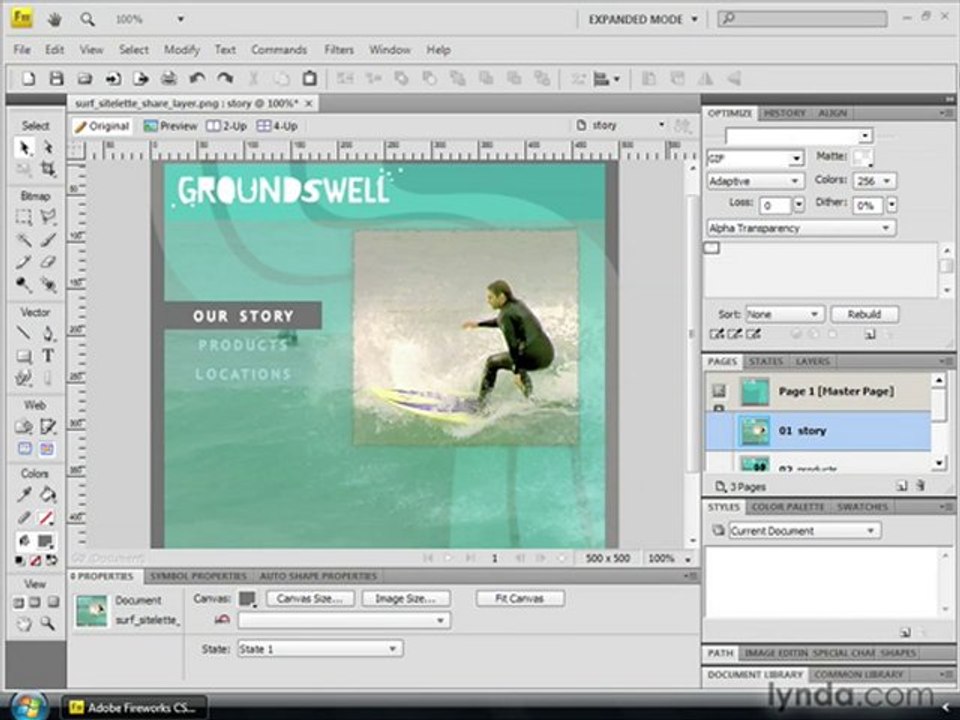The height and width of the screenshot is (720, 960).
Task: Select the Line tool
Action: tap(24, 333)
